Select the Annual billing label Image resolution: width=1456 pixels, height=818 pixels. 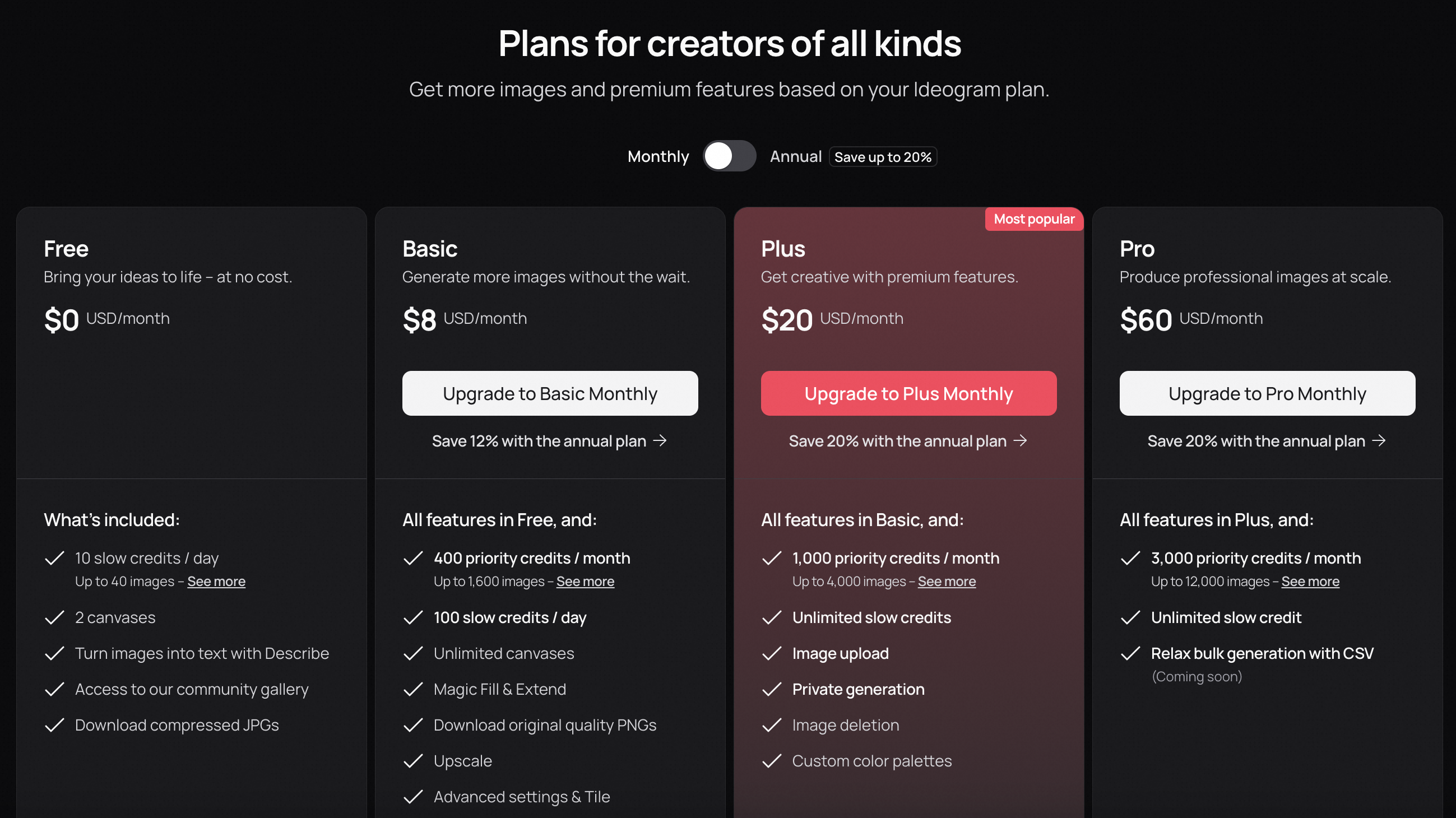[795, 156]
